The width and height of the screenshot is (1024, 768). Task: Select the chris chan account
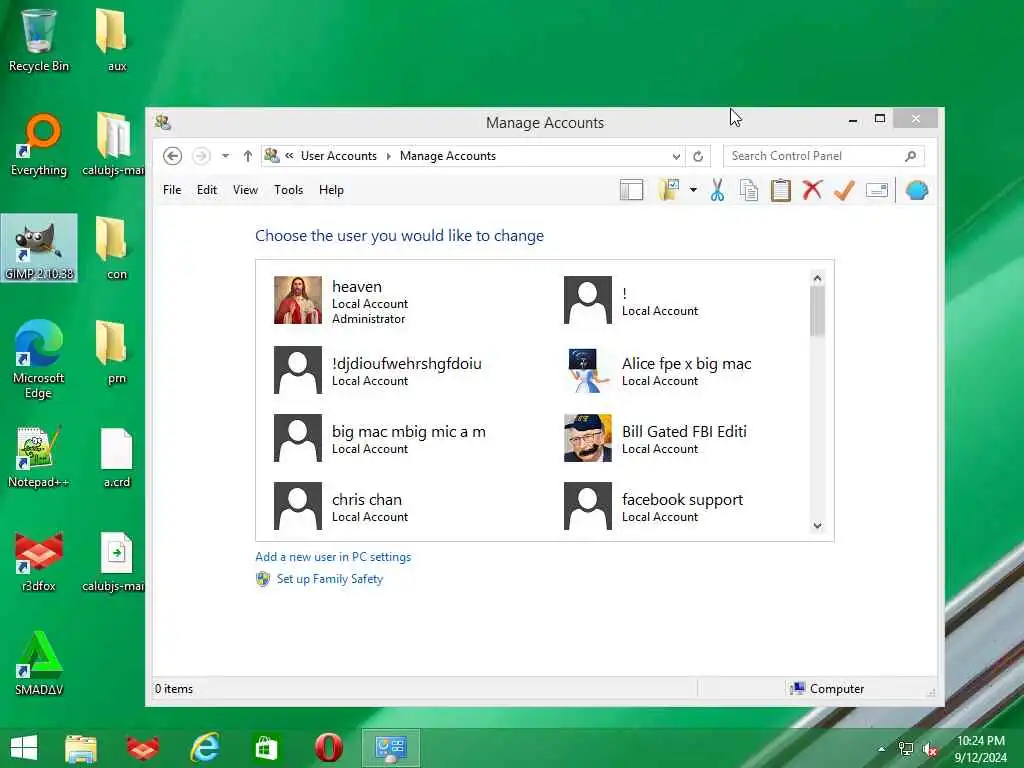pyautogui.click(x=341, y=506)
